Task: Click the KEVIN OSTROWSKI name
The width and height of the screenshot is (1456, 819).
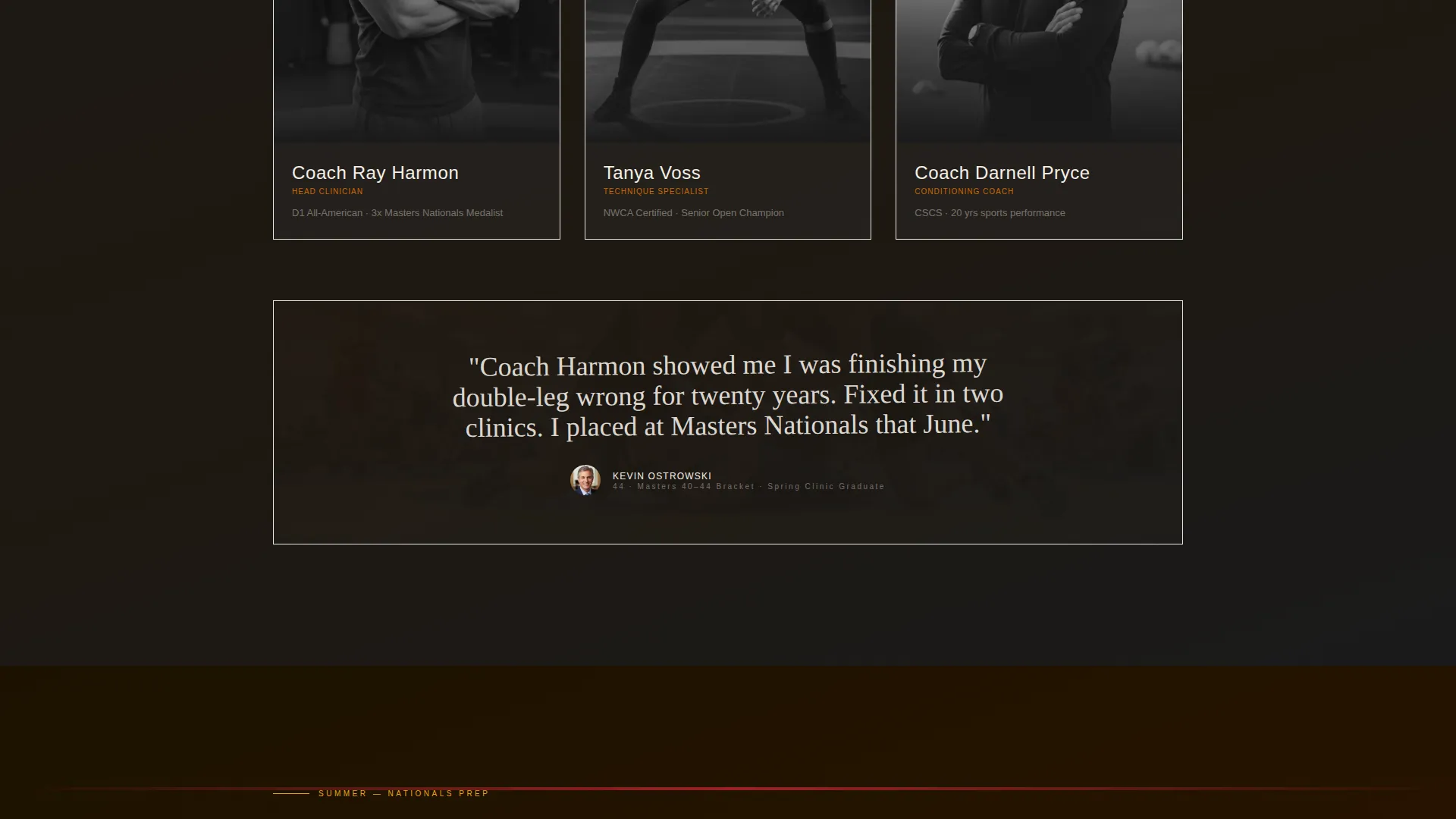Action: (x=662, y=476)
